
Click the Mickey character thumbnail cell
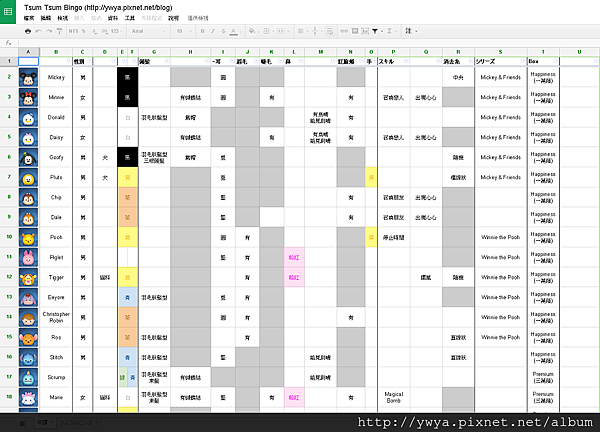28,77
